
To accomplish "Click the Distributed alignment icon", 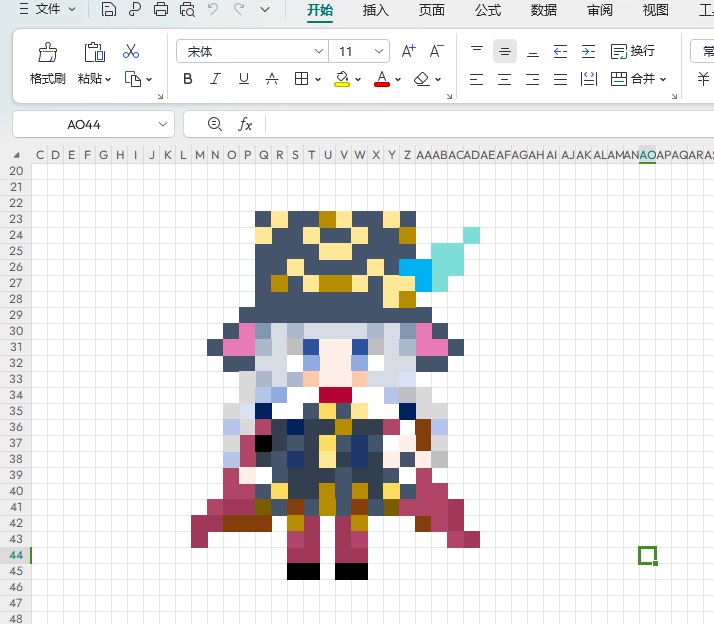I will tap(589, 79).
